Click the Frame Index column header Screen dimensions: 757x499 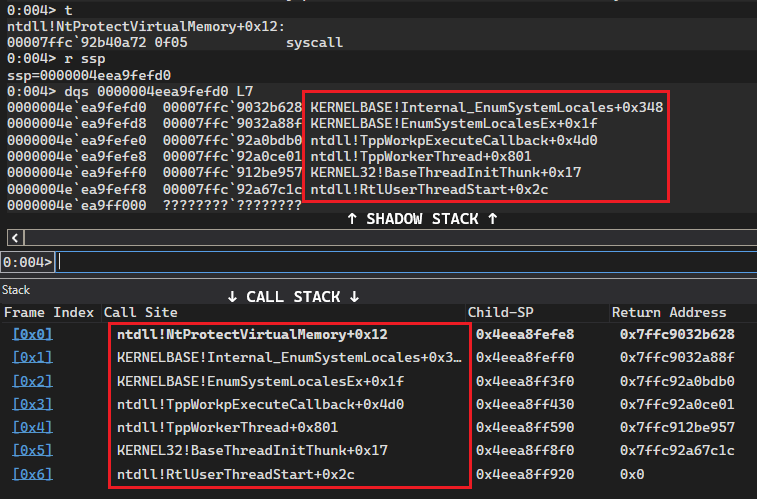49,312
